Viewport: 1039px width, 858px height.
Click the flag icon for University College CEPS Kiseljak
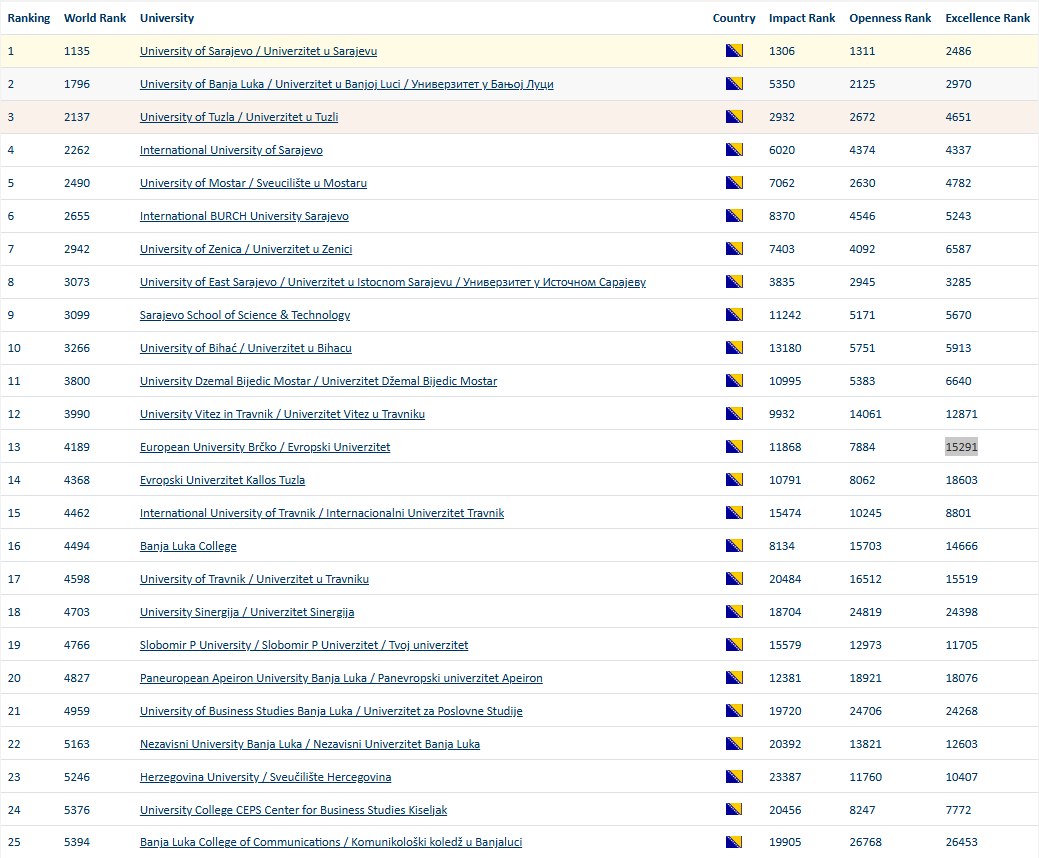point(734,810)
